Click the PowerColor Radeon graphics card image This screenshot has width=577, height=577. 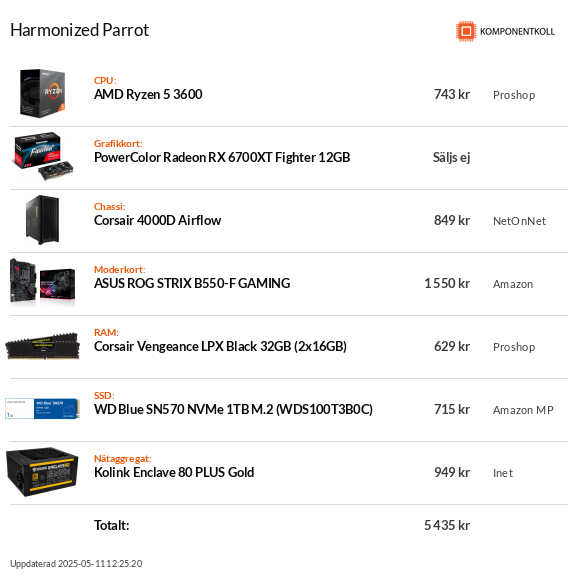pos(44,156)
